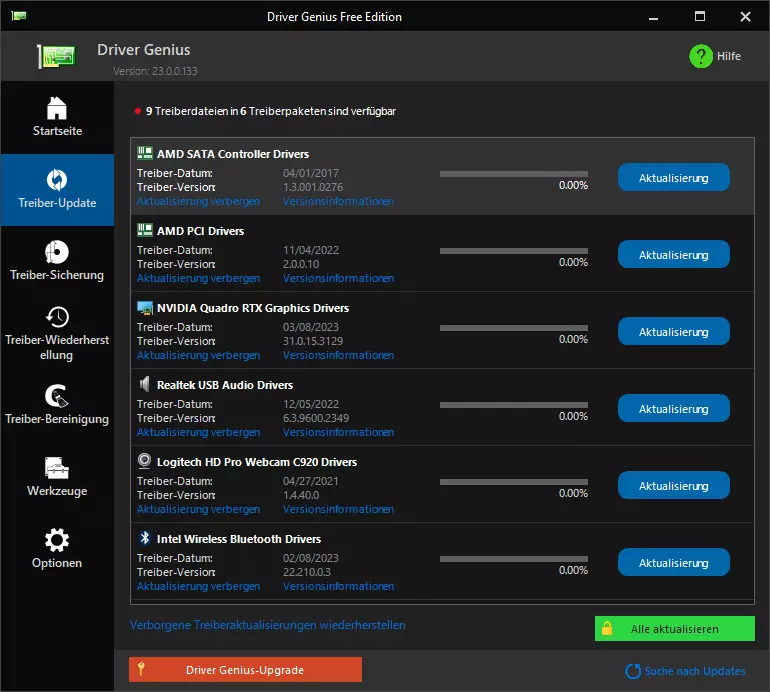Restore hidden updates via Verborgene Treiberaktualisierungen link

coord(268,625)
